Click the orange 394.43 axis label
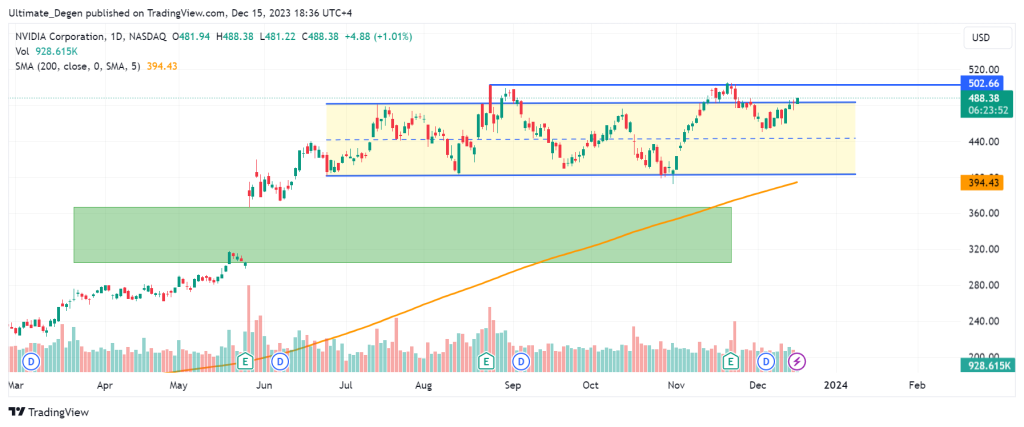Viewport: 1024px width, 427px height. (x=980, y=183)
